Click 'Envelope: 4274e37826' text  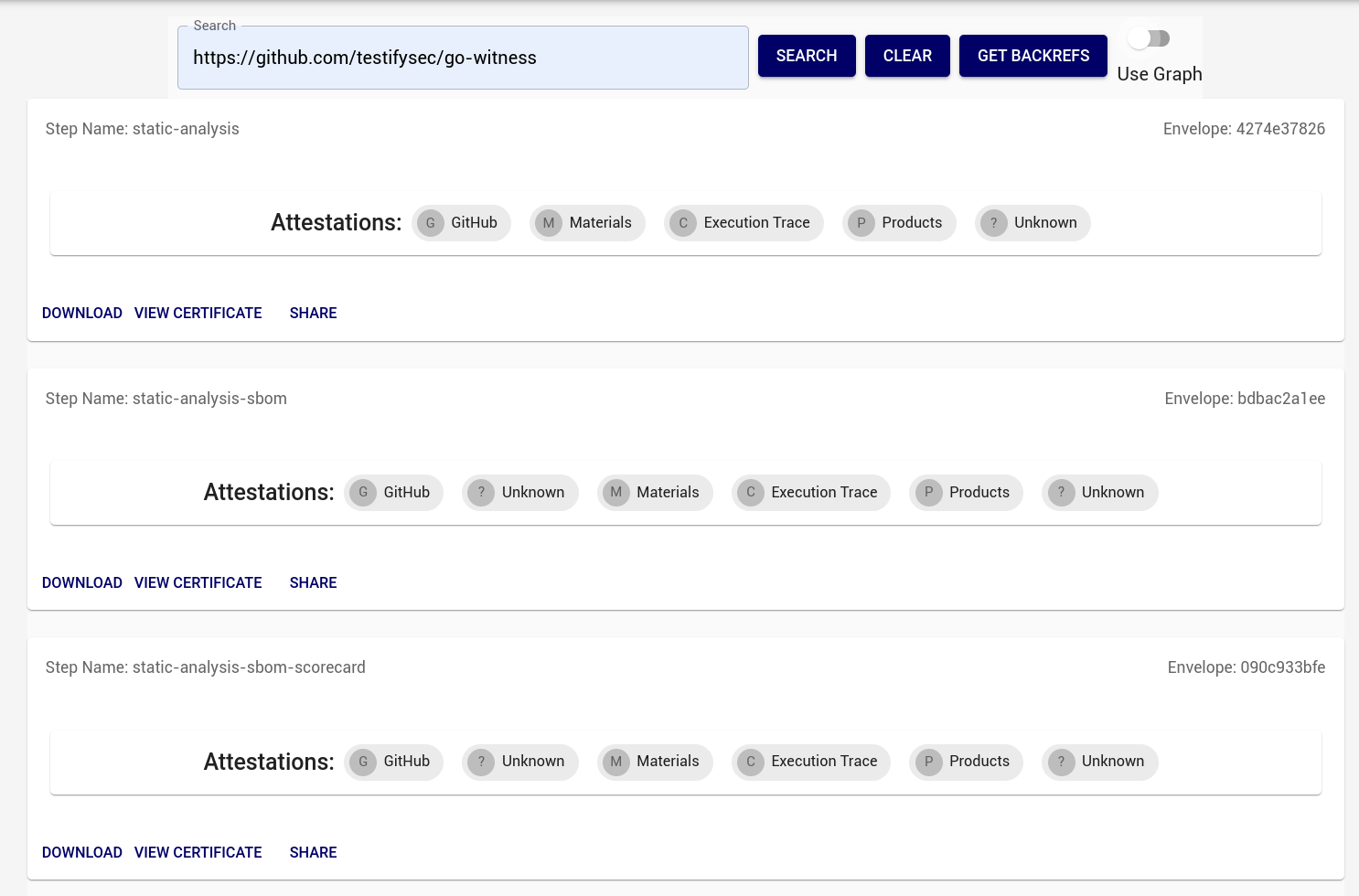click(x=1244, y=129)
